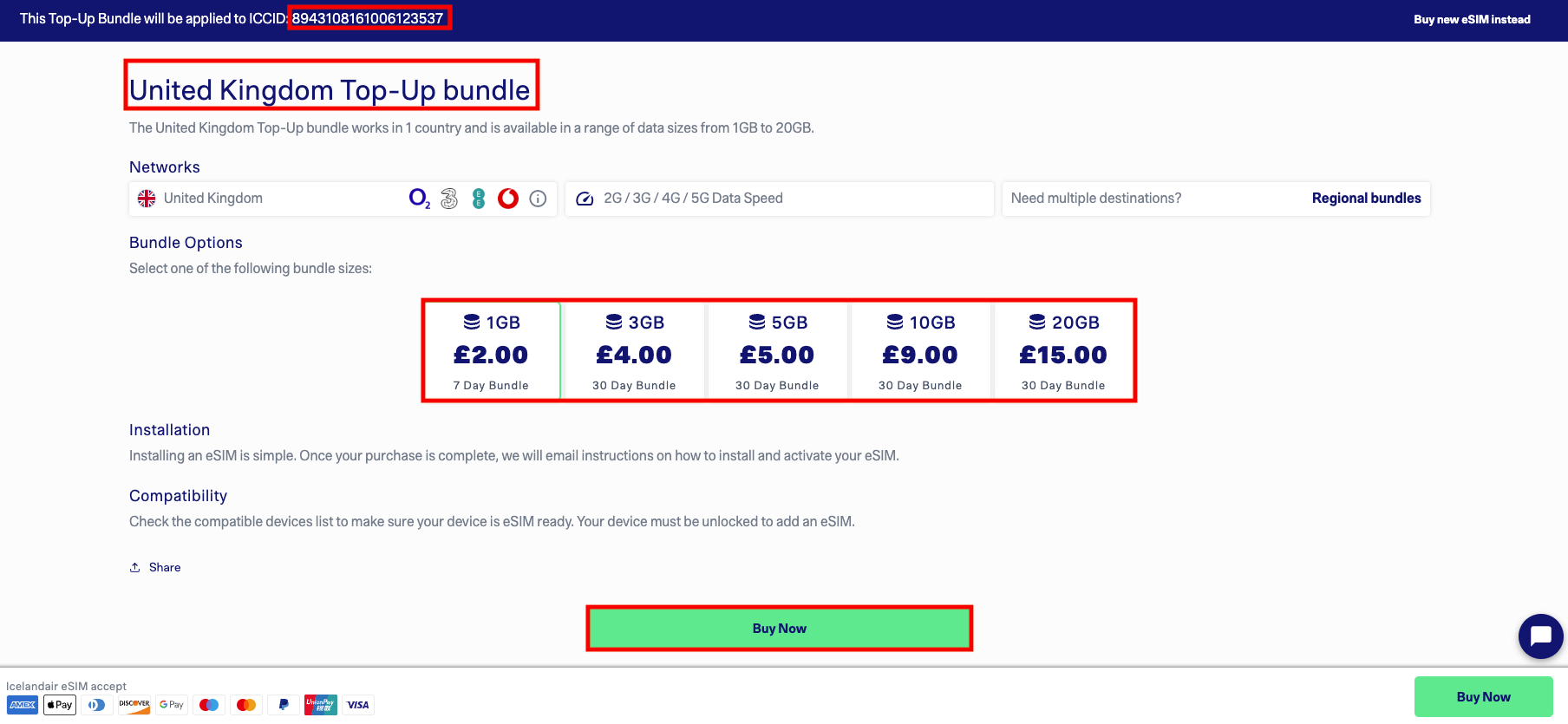Open the Regional bundles link

1366,199
